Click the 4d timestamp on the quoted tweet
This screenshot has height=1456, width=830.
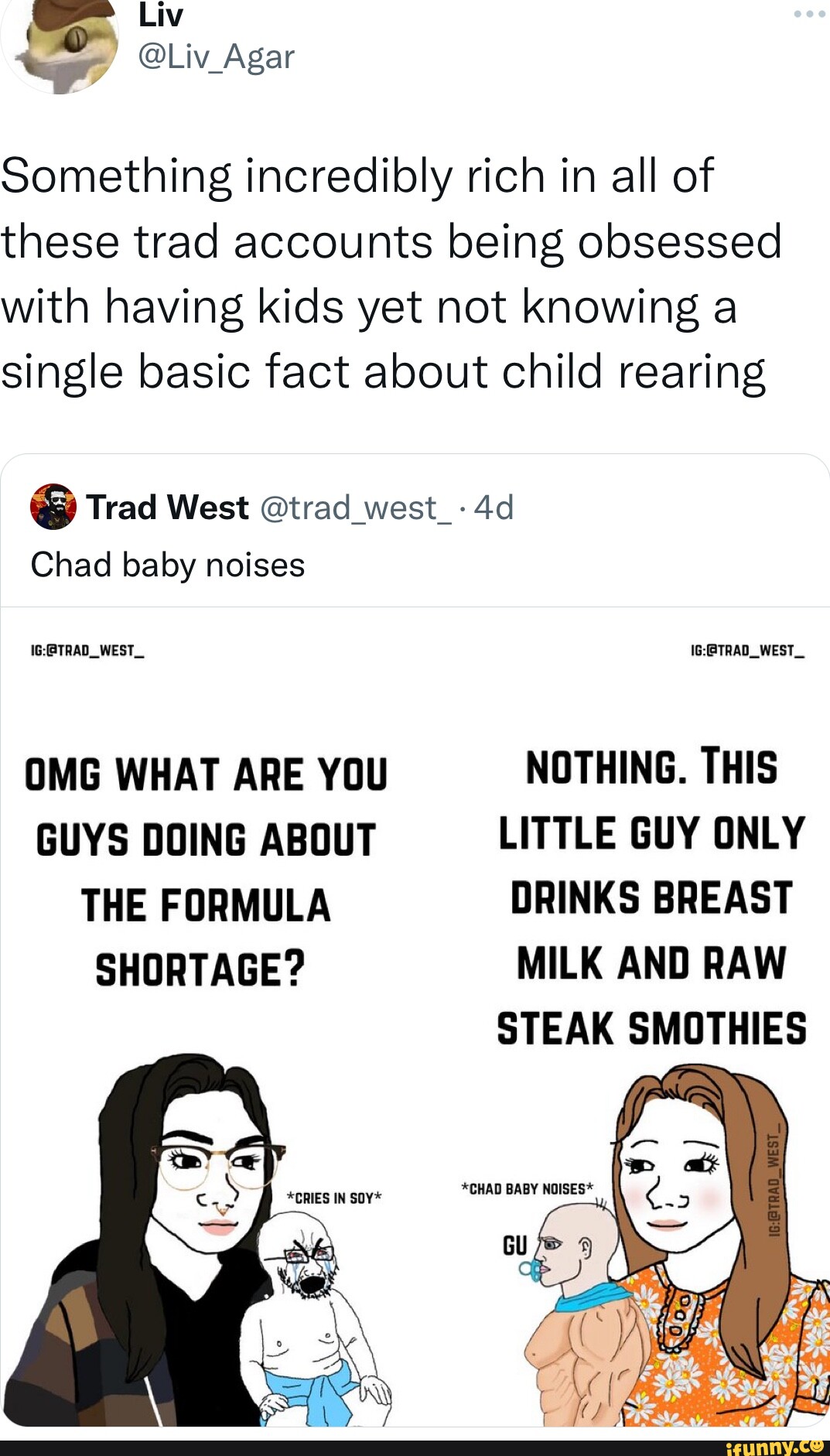tap(492, 508)
